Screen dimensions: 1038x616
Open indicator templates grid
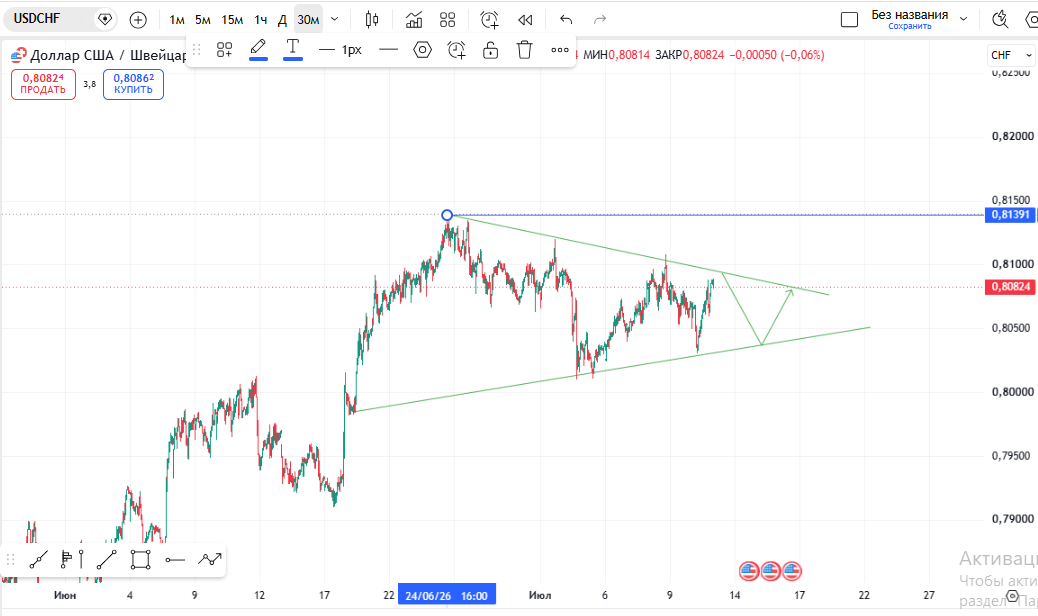[x=448, y=20]
